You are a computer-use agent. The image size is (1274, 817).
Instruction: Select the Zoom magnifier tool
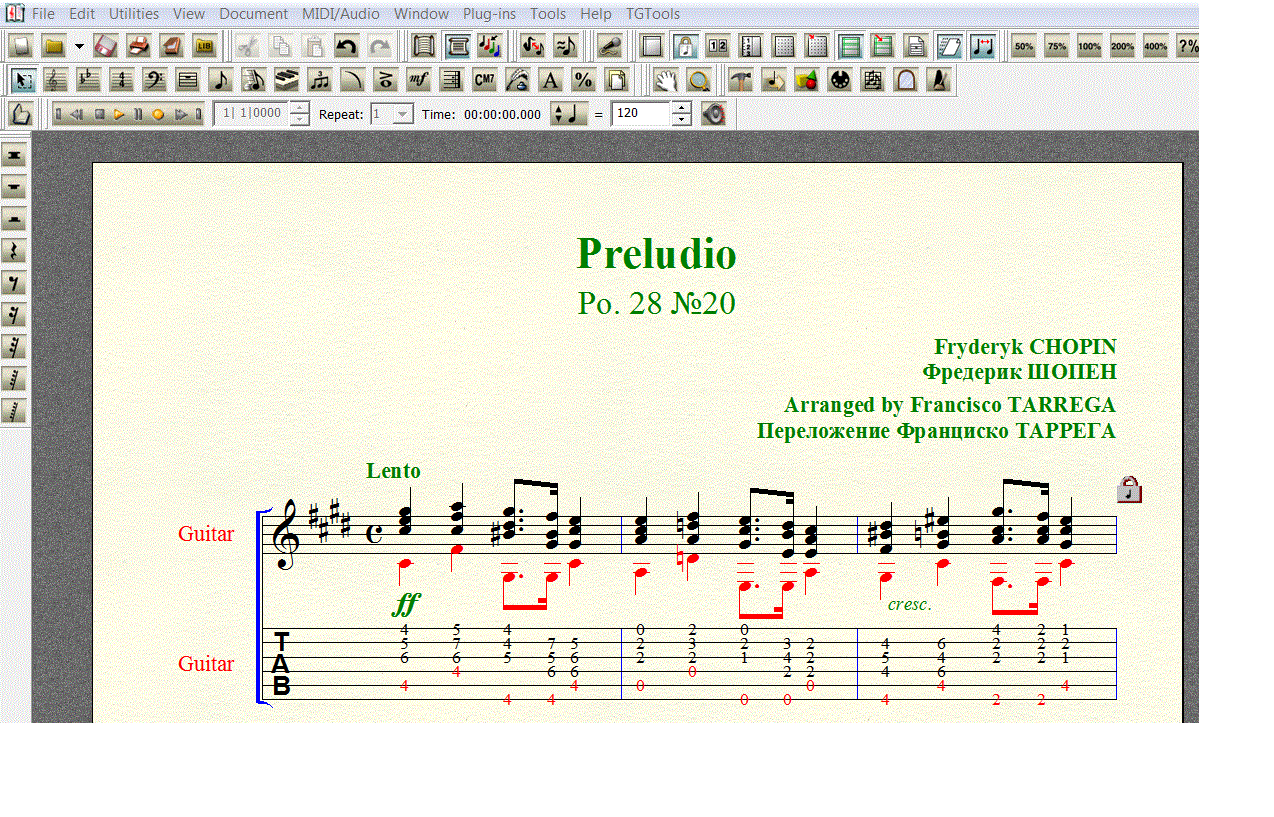coord(699,80)
